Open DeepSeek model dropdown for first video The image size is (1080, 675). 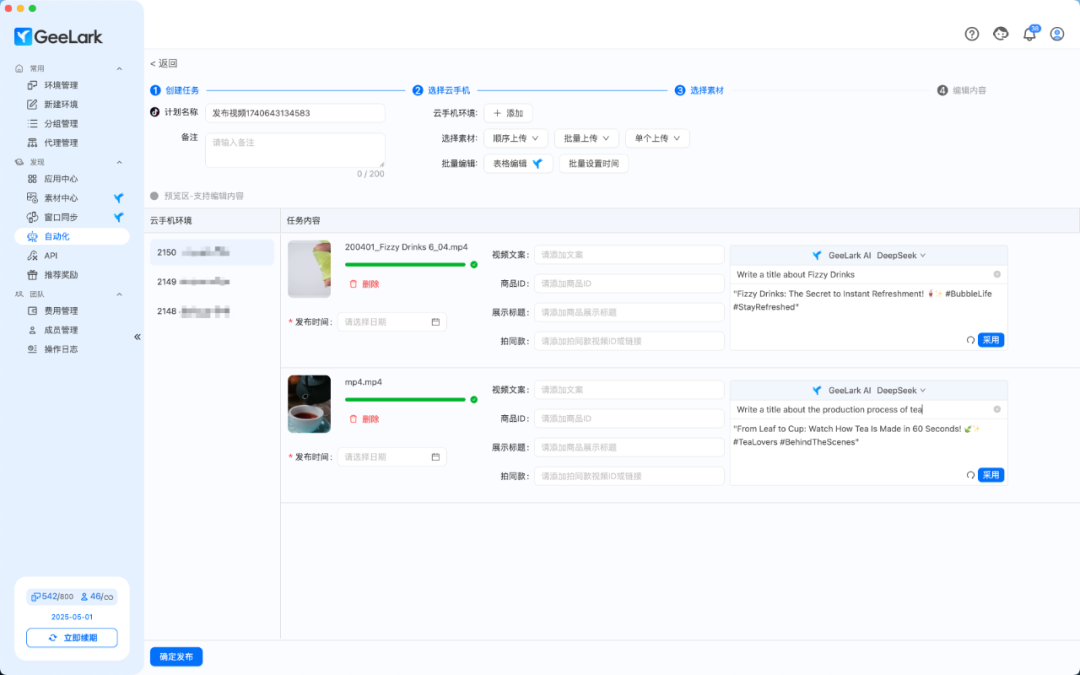click(x=901, y=256)
